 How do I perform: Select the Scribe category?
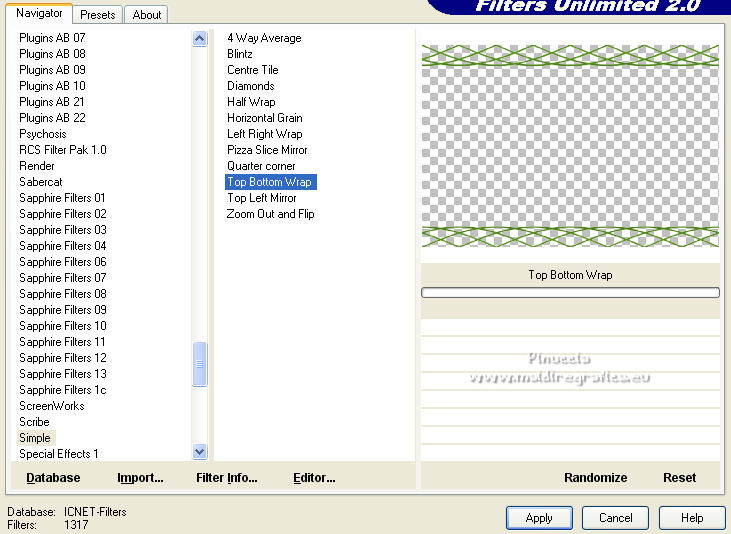pos(34,422)
